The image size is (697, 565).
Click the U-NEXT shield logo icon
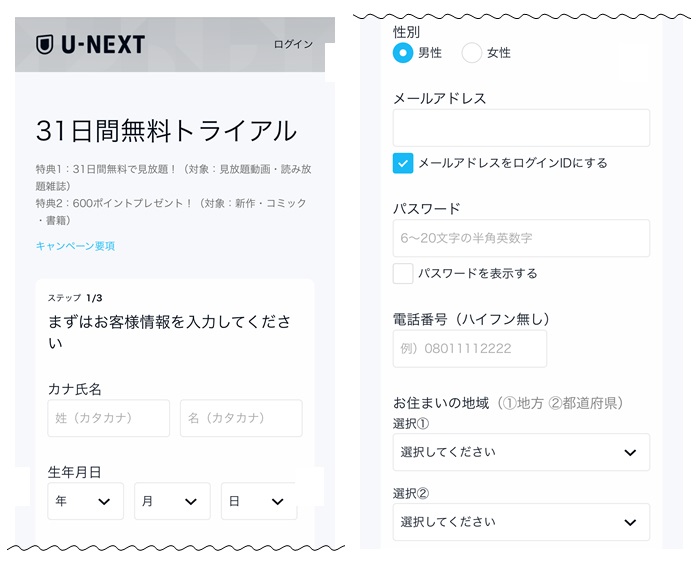pyautogui.click(x=44, y=44)
